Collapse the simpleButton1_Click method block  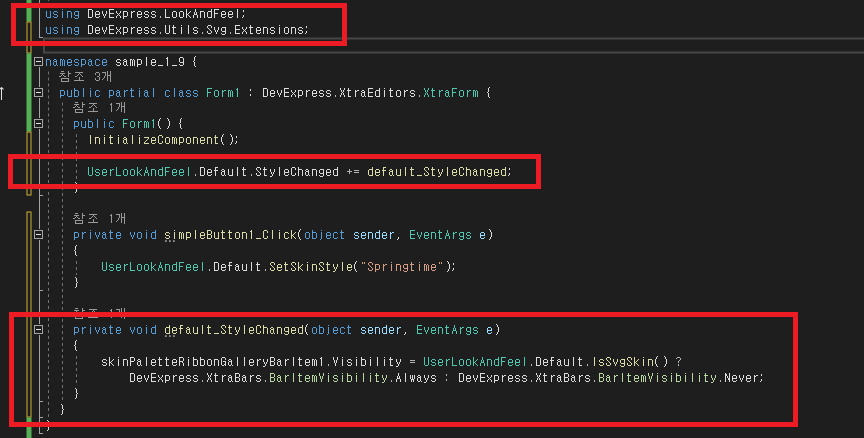(x=39, y=235)
